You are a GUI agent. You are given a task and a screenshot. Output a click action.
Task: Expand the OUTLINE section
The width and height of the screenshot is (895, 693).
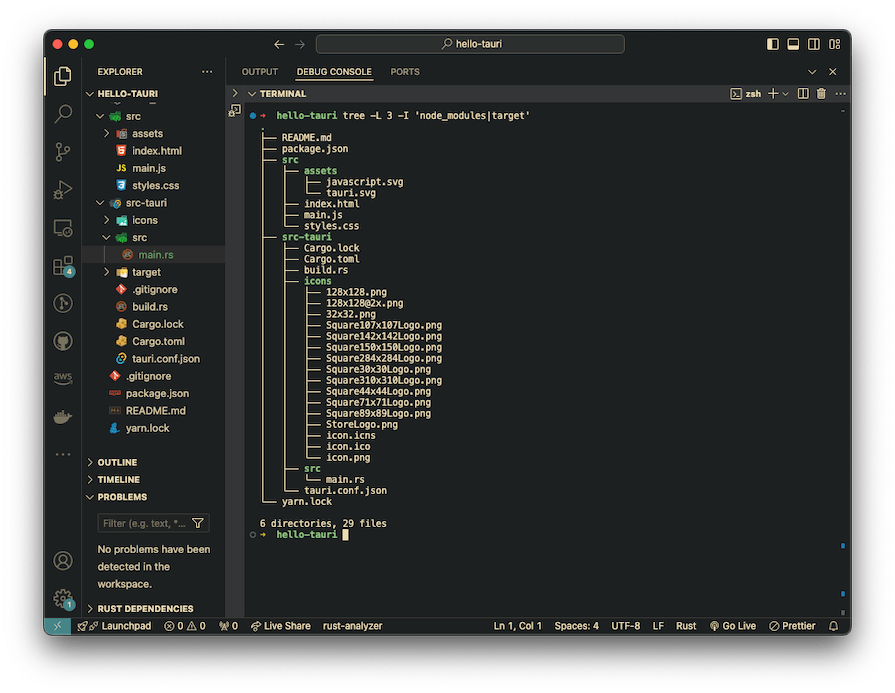pos(117,462)
